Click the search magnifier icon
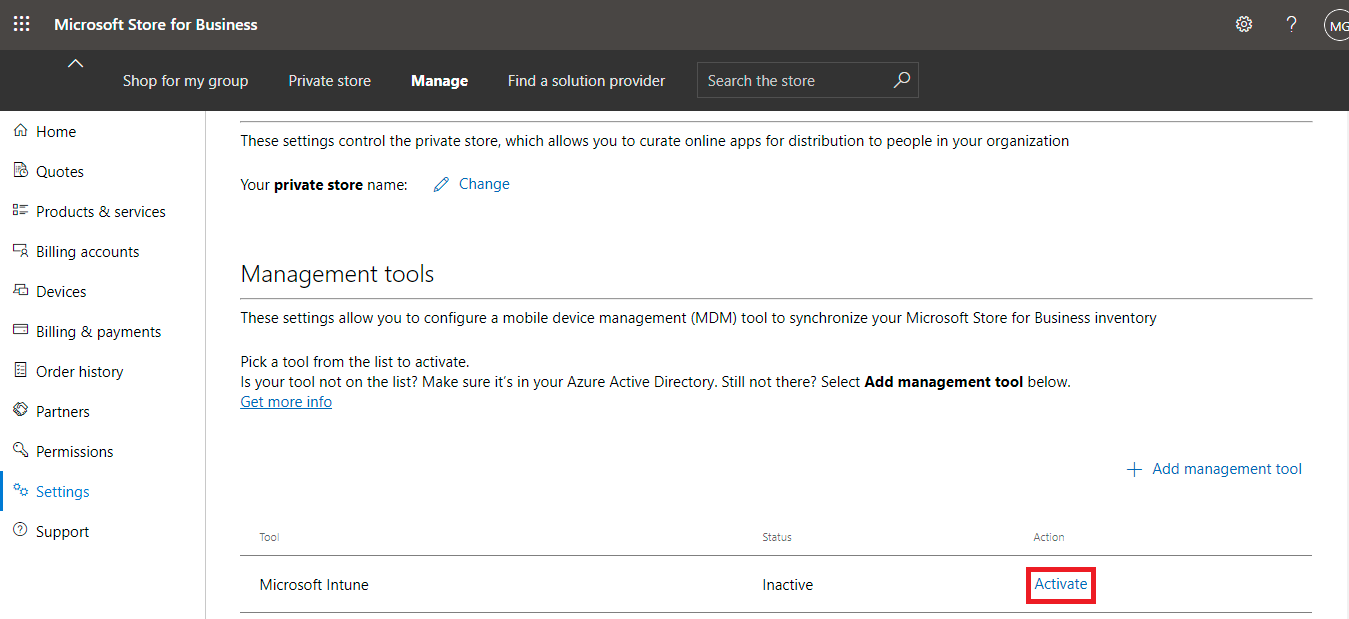 pyautogui.click(x=901, y=80)
